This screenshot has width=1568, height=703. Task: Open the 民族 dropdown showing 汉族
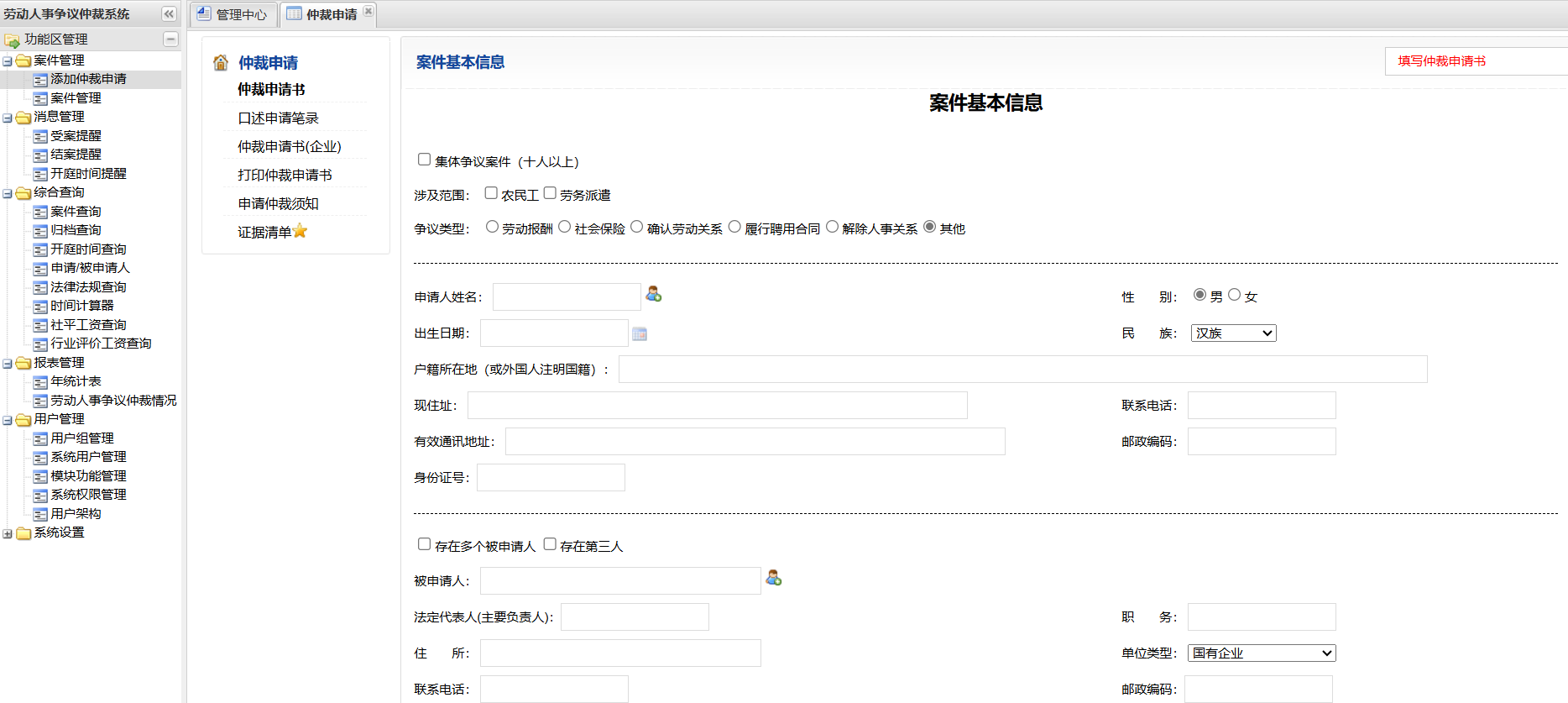(x=1232, y=333)
